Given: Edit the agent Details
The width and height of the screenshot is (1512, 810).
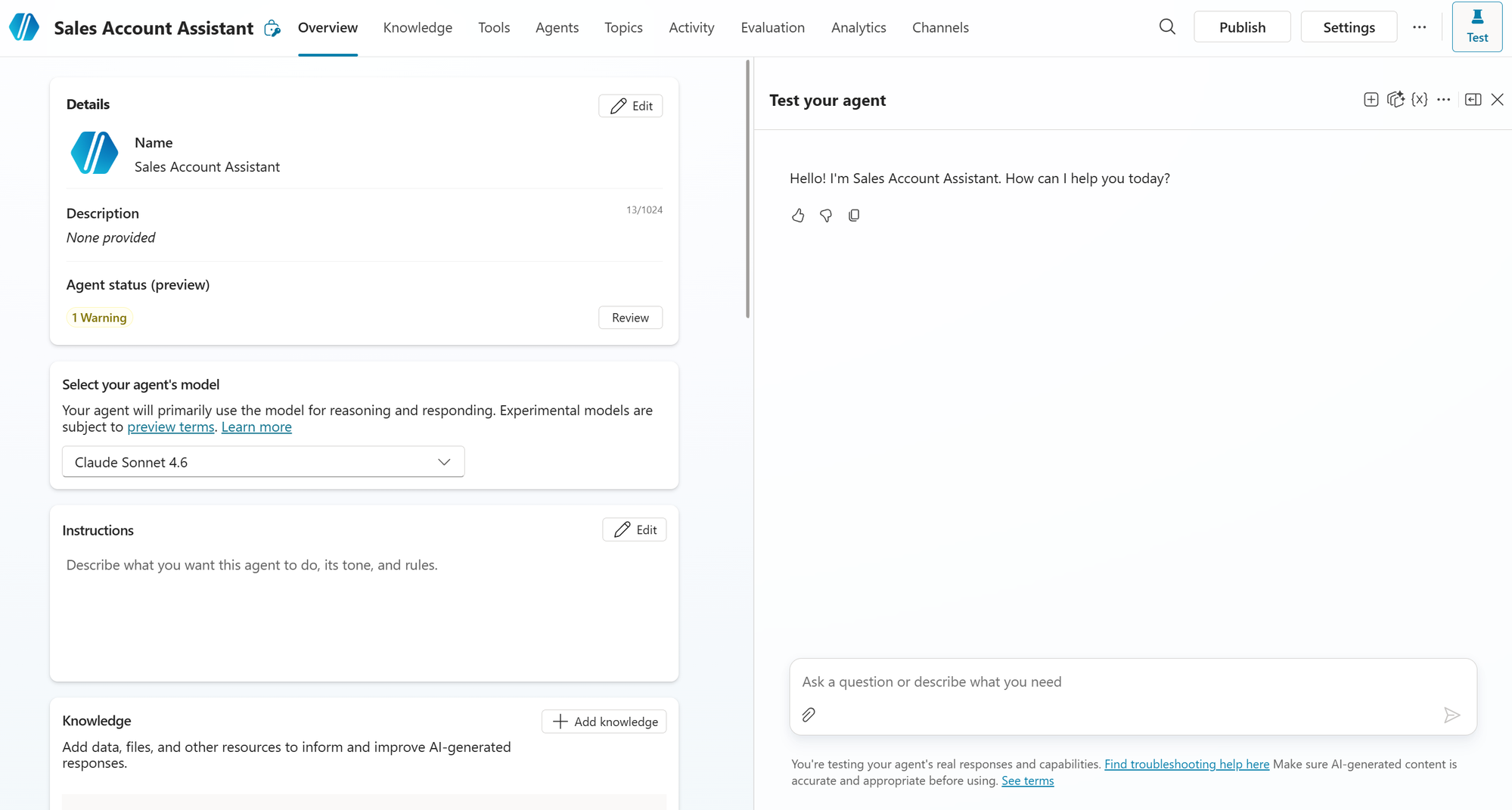Looking at the screenshot, I should [630, 106].
